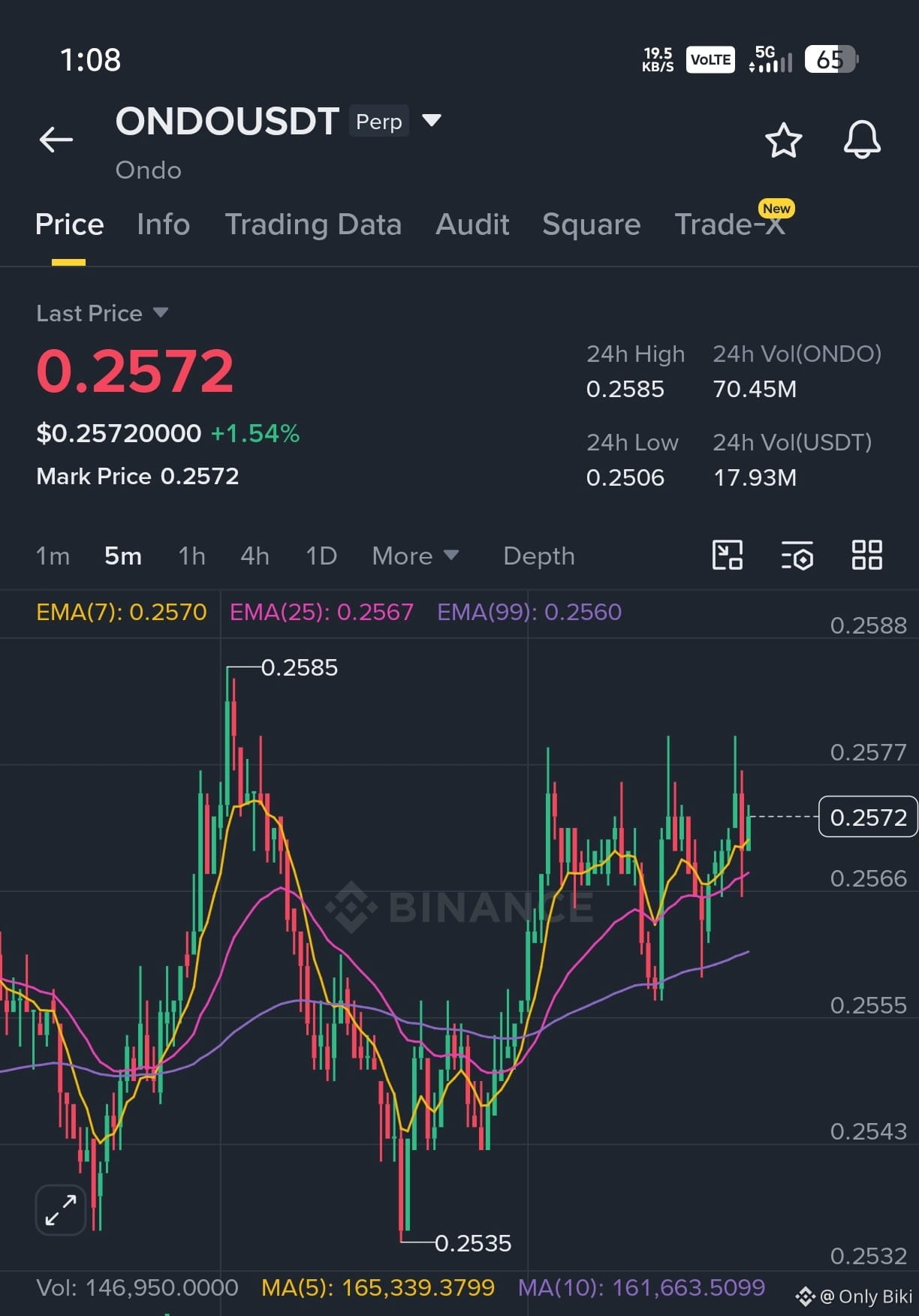Open the More timeframes dropdown
Viewport: 919px width, 1316px height.
pyautogui.click(x=415, y=556)
